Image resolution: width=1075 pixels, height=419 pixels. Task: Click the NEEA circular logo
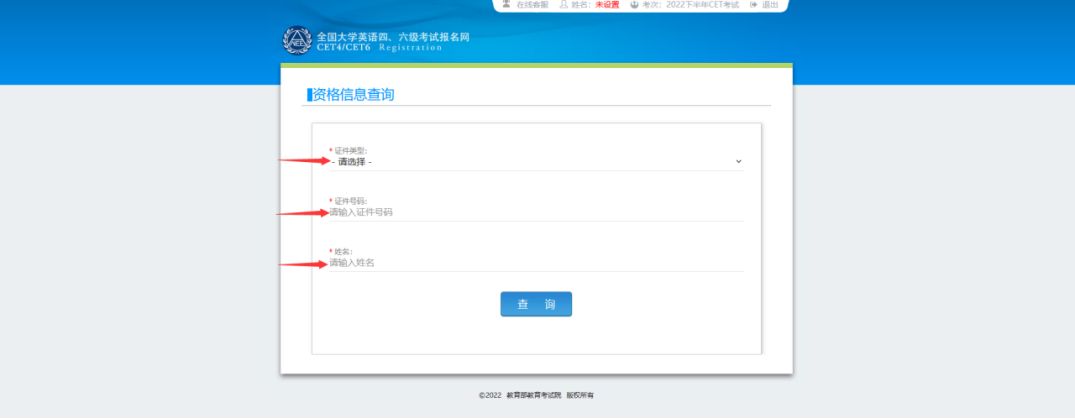tap(297, 41)
